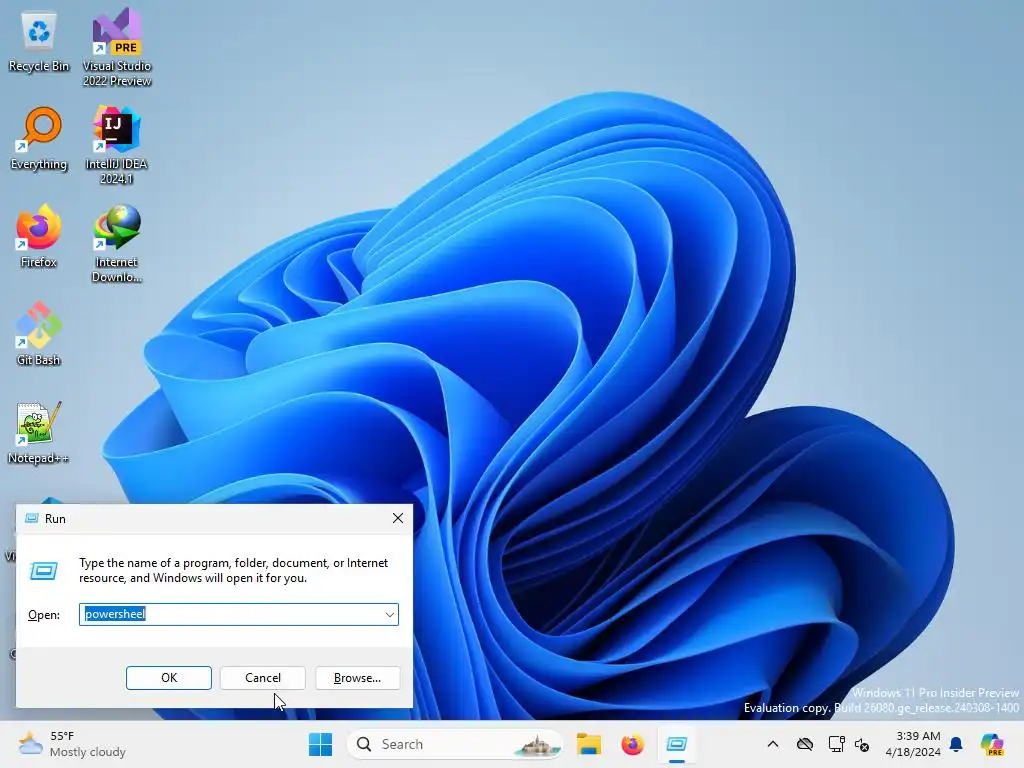This screenshot has height=768, width=1024.
Task: Open the notifications bell icon
Action: 956,744
